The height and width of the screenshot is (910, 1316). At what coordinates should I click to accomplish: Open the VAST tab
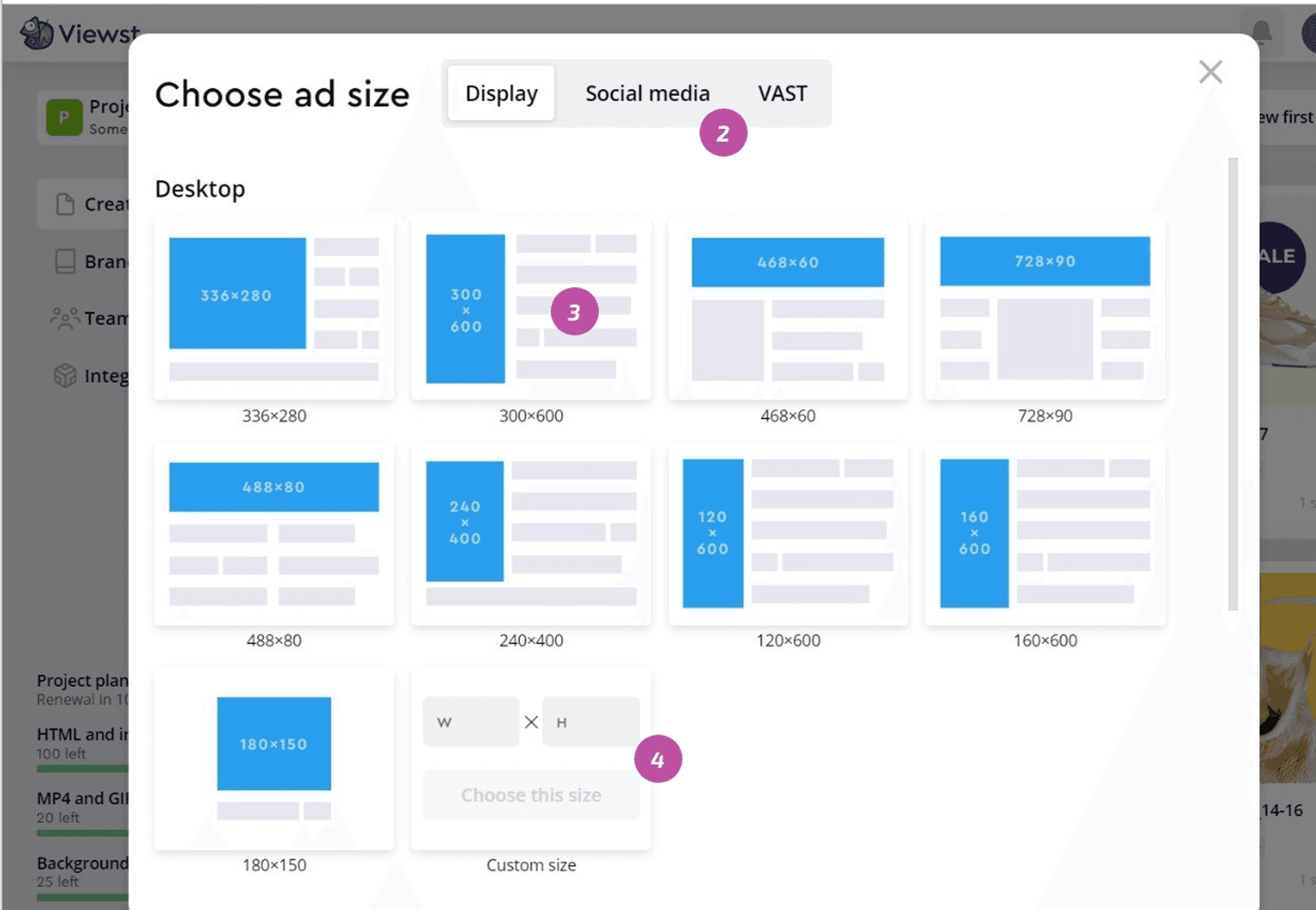[782, 93]
